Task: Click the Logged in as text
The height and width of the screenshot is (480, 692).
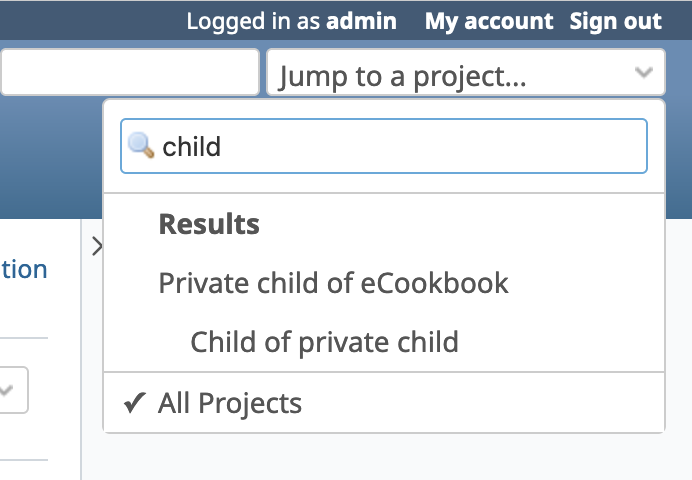Action: pos(253,21)
